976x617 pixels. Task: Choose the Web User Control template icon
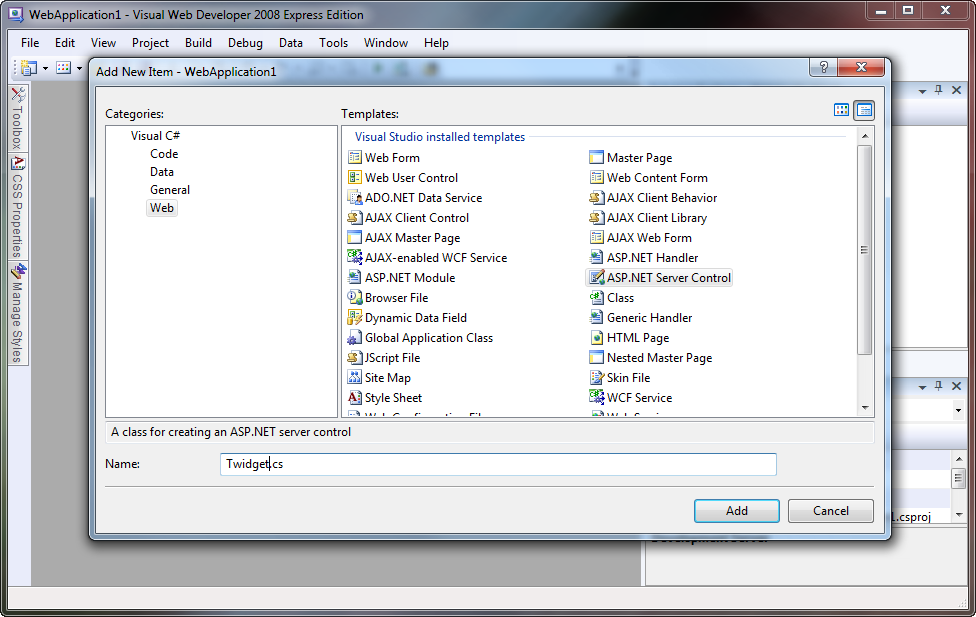click(x=355, y=177)
